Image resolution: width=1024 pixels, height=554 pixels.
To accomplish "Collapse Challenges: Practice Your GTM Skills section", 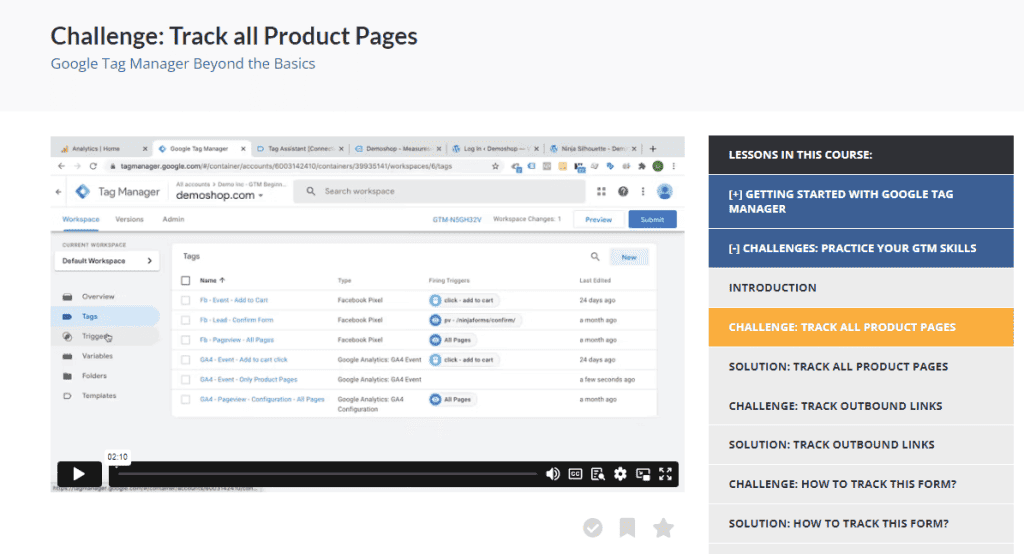I will click(861, 248).
